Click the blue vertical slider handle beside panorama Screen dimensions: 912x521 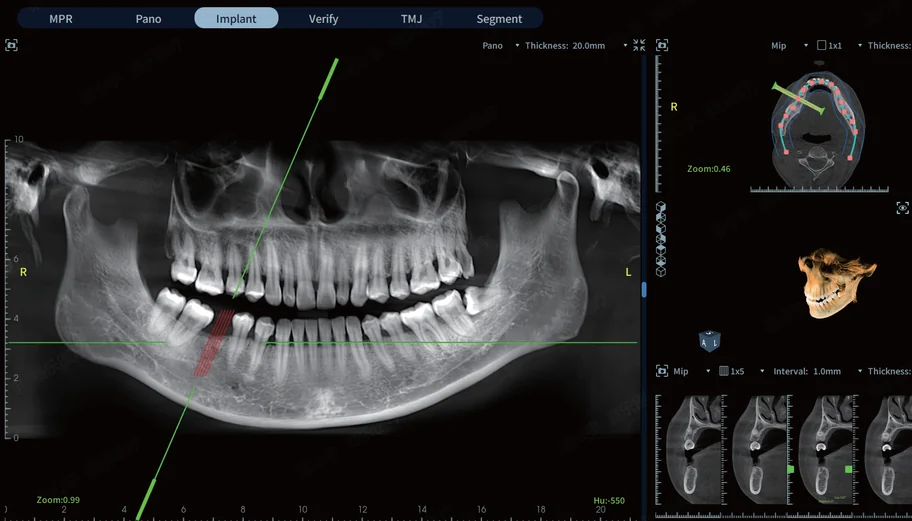click(644, 290)
